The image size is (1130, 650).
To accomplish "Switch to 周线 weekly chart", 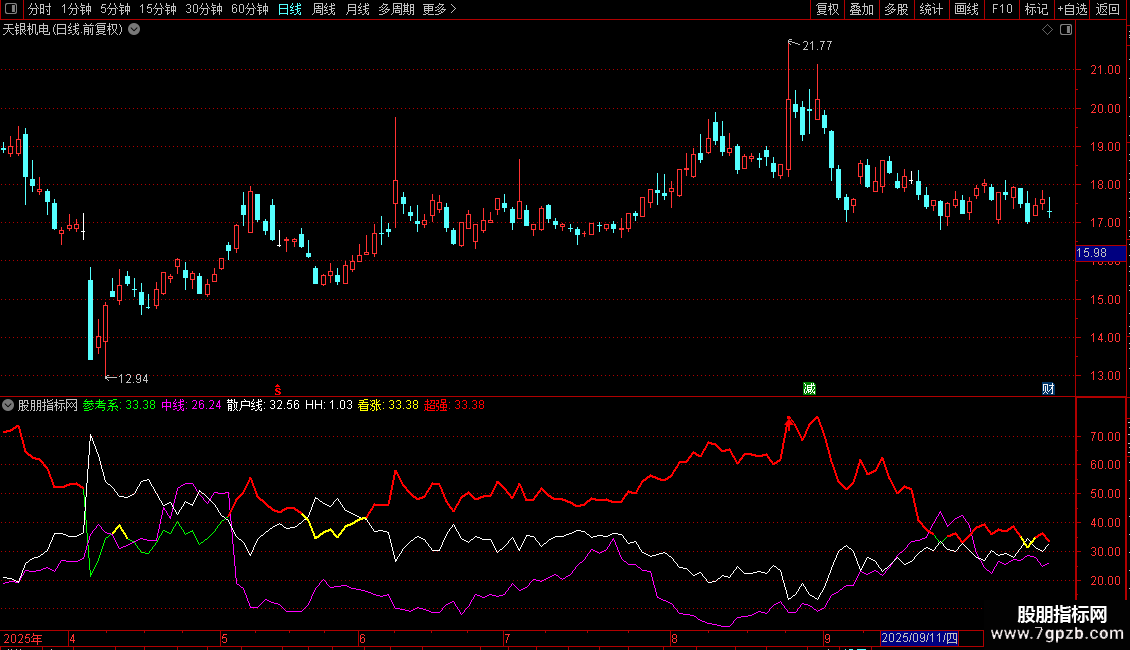I will pyautogui.click(x=324, y=9).
